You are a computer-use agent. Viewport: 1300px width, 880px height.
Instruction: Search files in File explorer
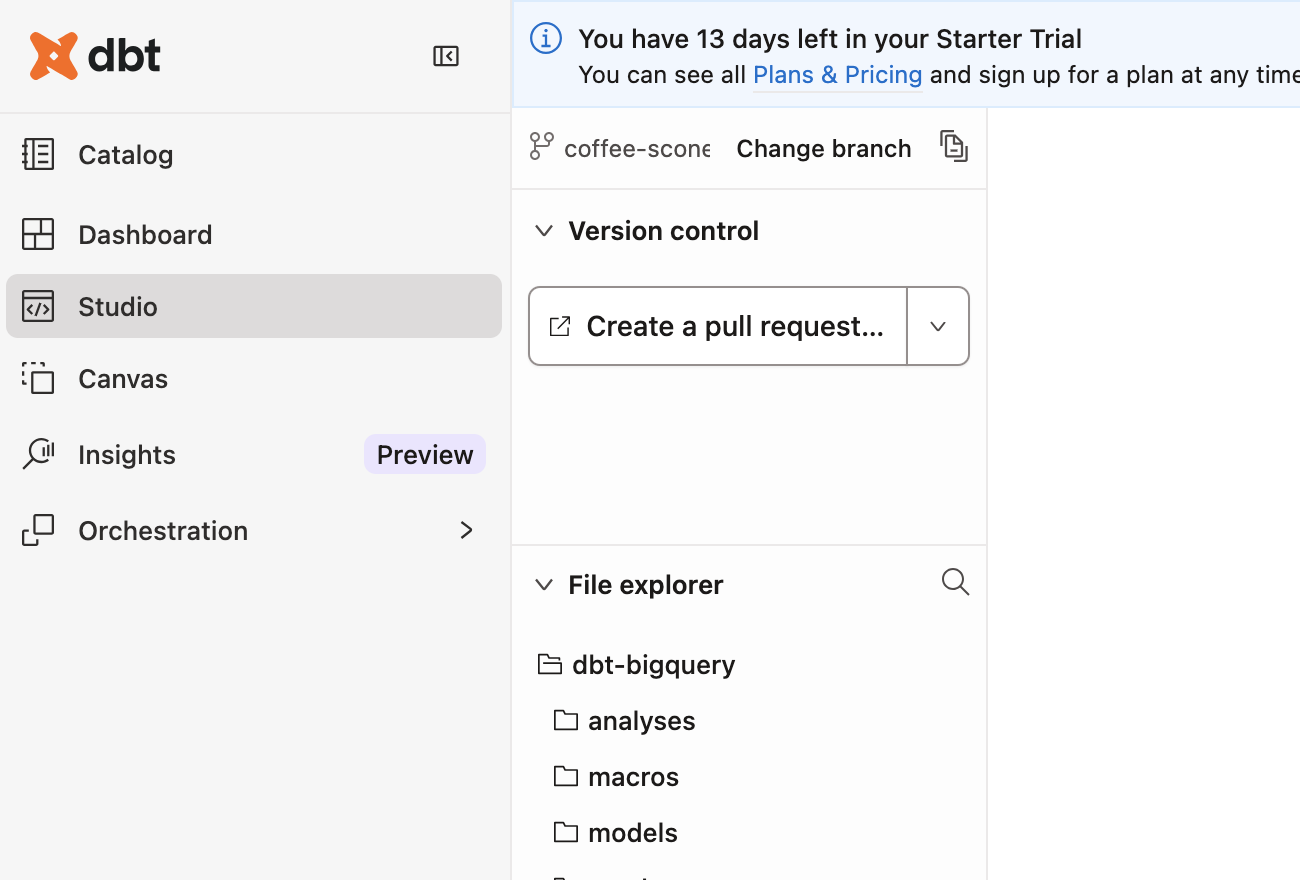tap(955, 582)
